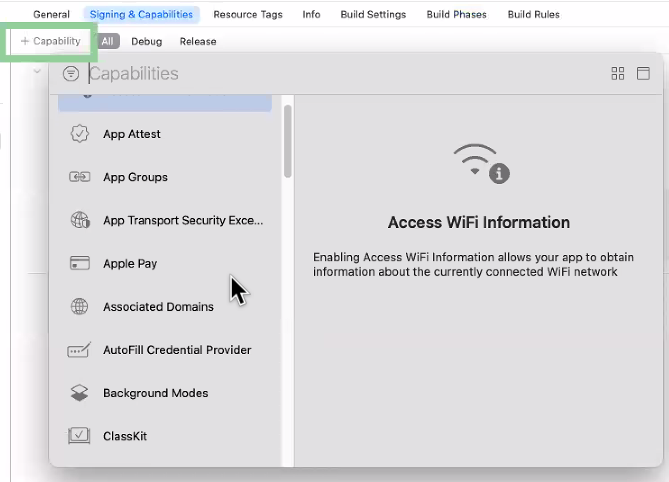
Task: Click the + Capability button
Action: click(50, 41)
